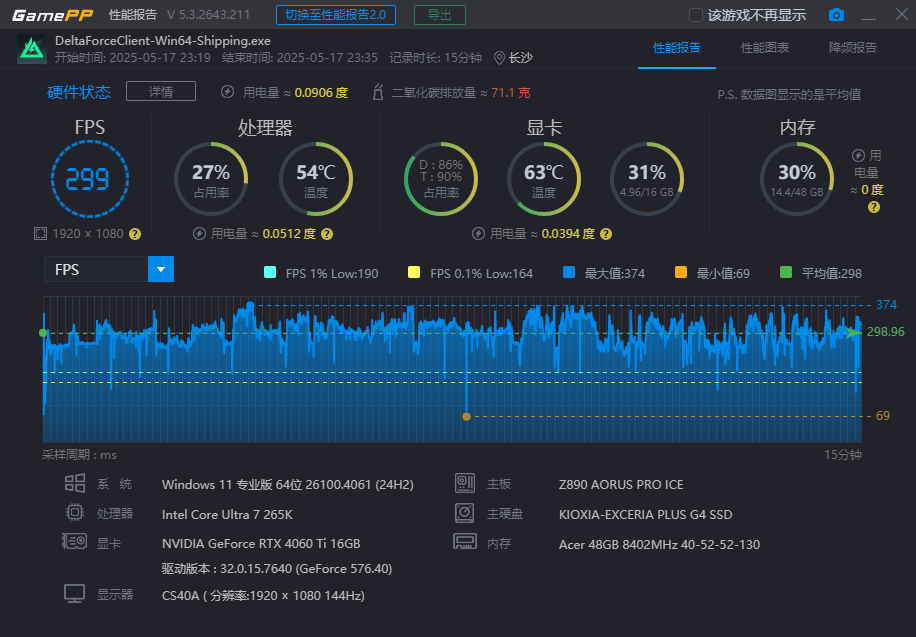Click the 导出 export button
This screenshot has width=916, height=637.
[440, 15]
